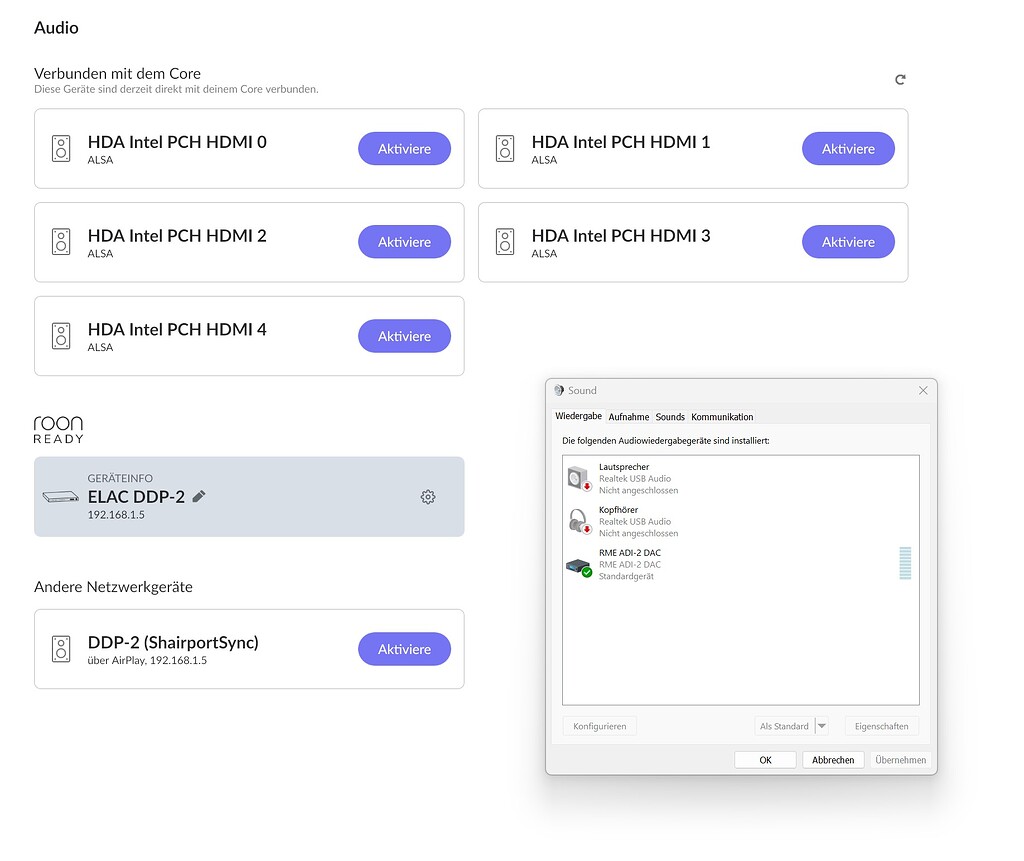This screenshot has height=861, width=1024.
Task: Select 'Standardgerät' status text
Action: pos(626,576)
